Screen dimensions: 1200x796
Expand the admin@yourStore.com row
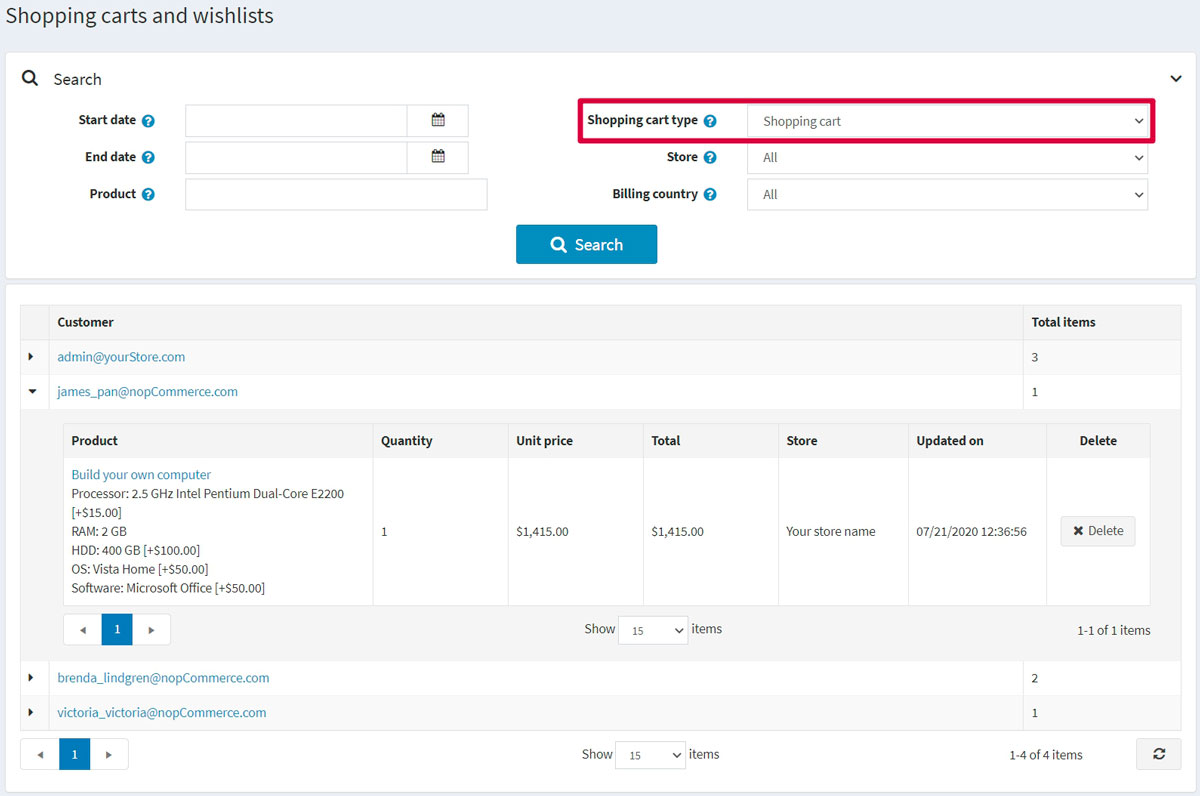31,357
